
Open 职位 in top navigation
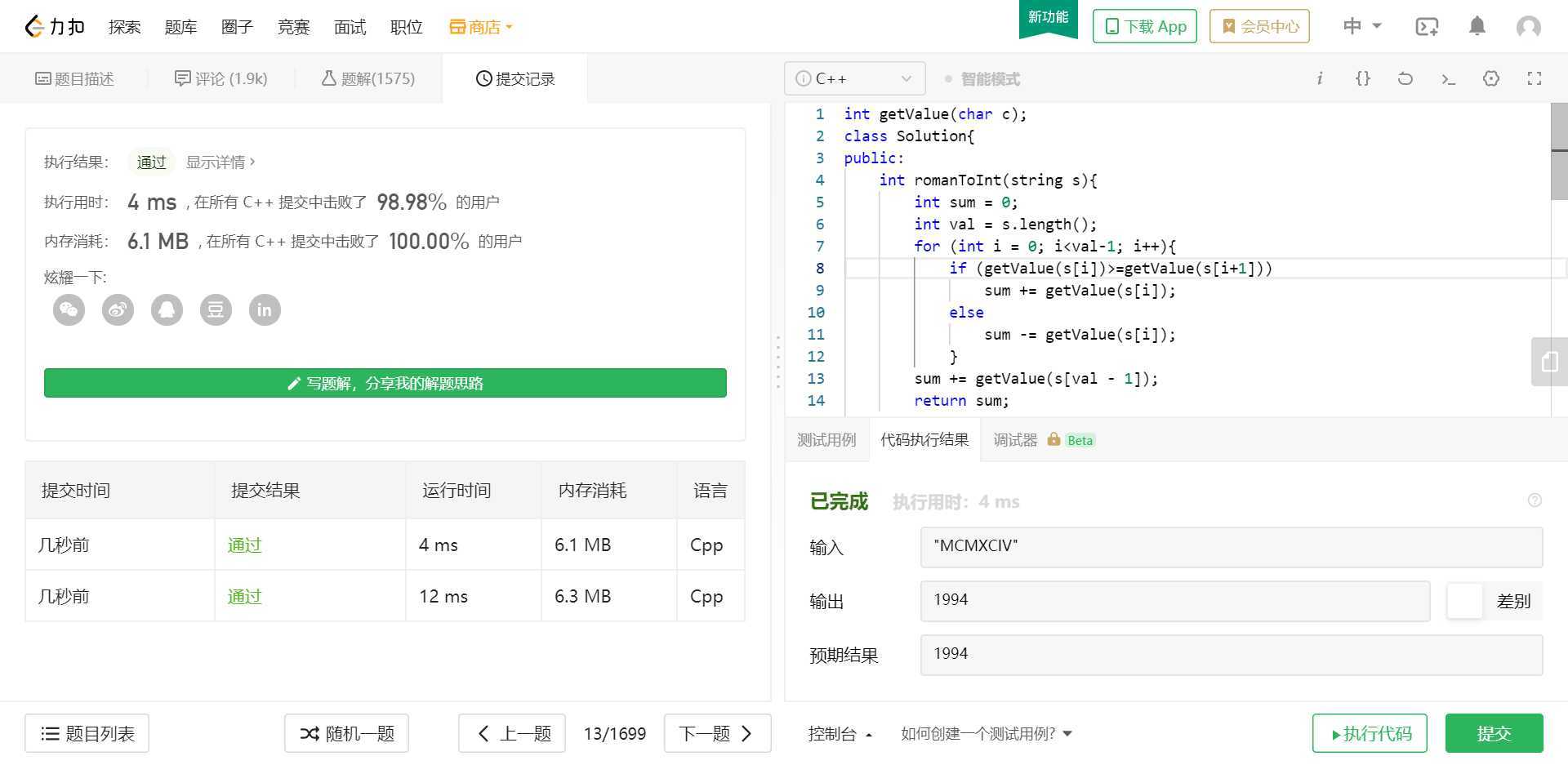pyautogui.click(x=406, y=27)
